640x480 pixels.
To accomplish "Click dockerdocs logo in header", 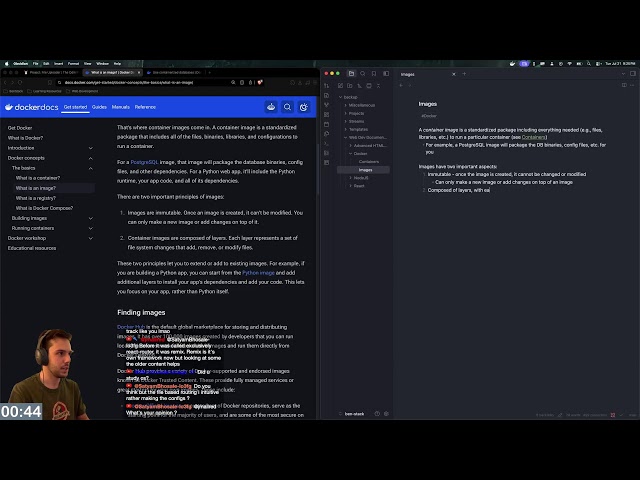I will [x=31, y=107].
